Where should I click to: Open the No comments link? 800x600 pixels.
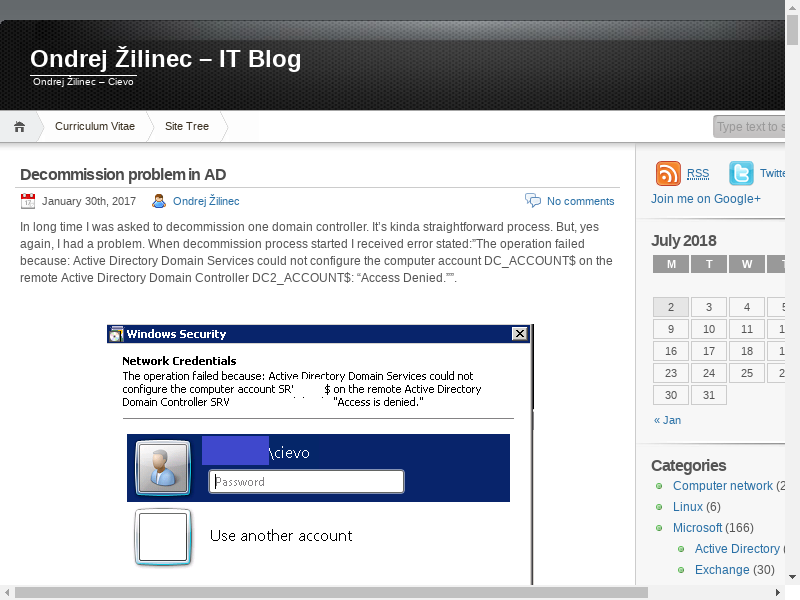[581, 201]
